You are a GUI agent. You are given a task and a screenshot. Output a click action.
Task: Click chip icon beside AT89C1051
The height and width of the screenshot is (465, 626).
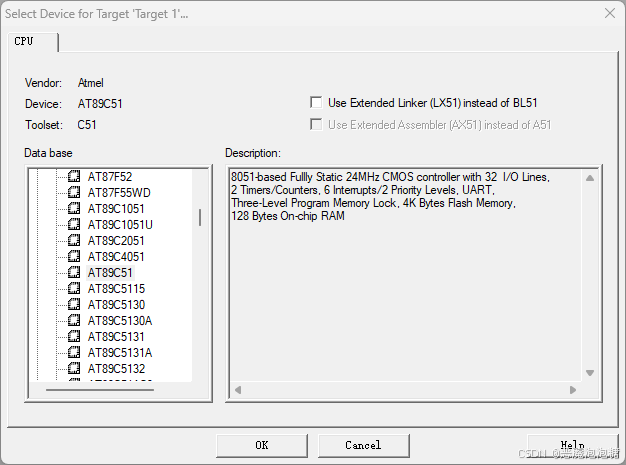coord(74,208)
